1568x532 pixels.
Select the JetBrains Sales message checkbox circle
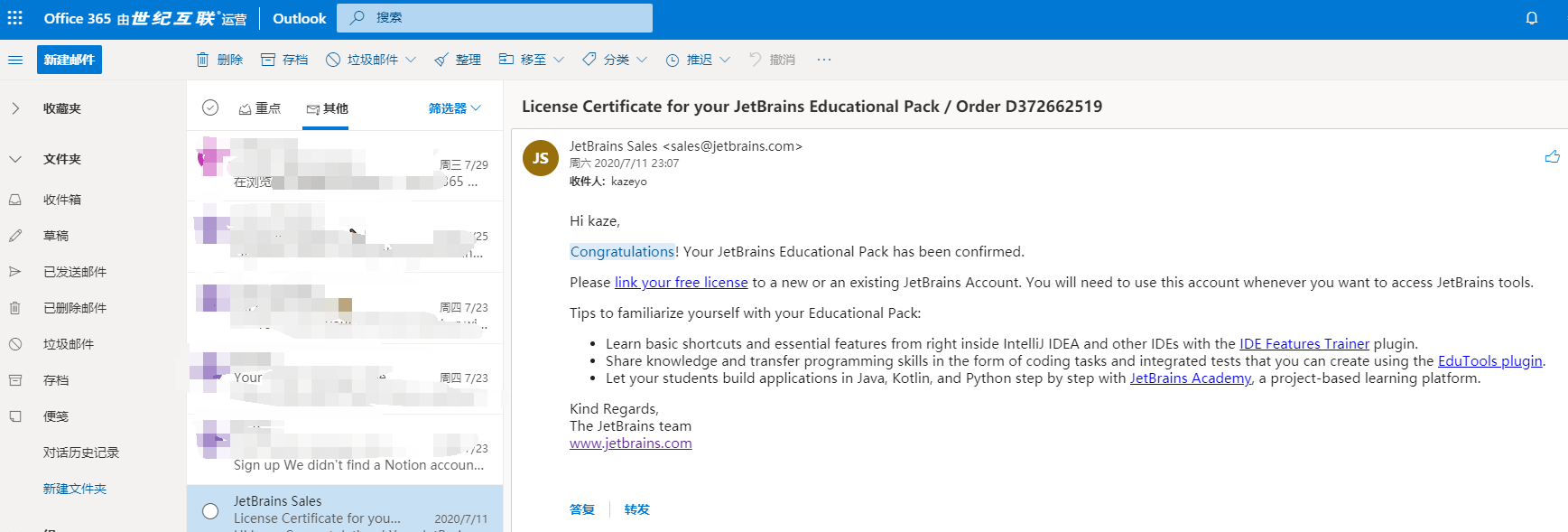coord(210,511)
